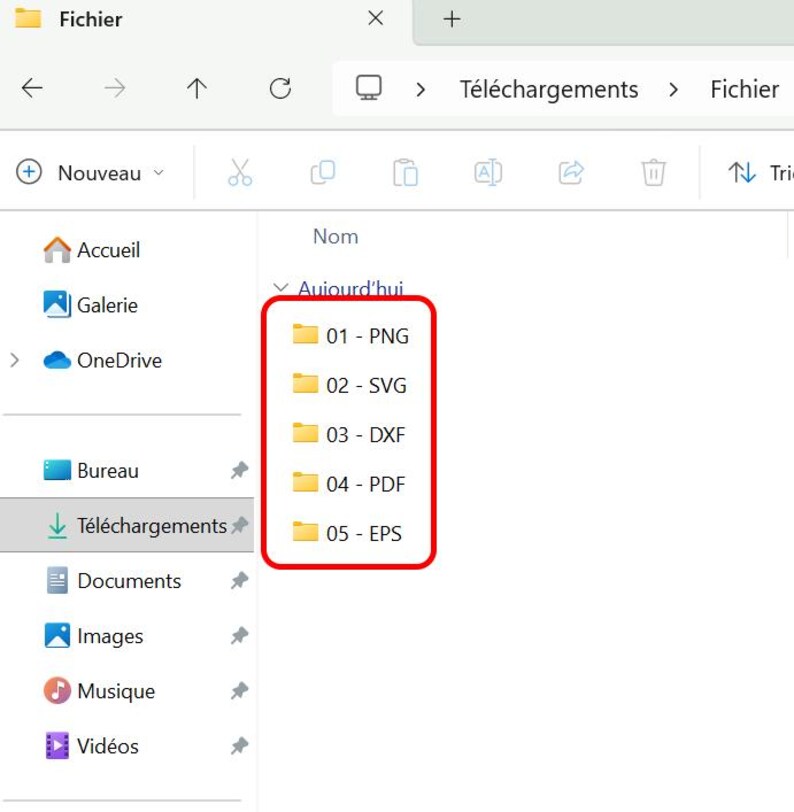Viewport: 794px width, 812px height.
Task: Refresh the current folder view
Action: [x=280, y=88]
